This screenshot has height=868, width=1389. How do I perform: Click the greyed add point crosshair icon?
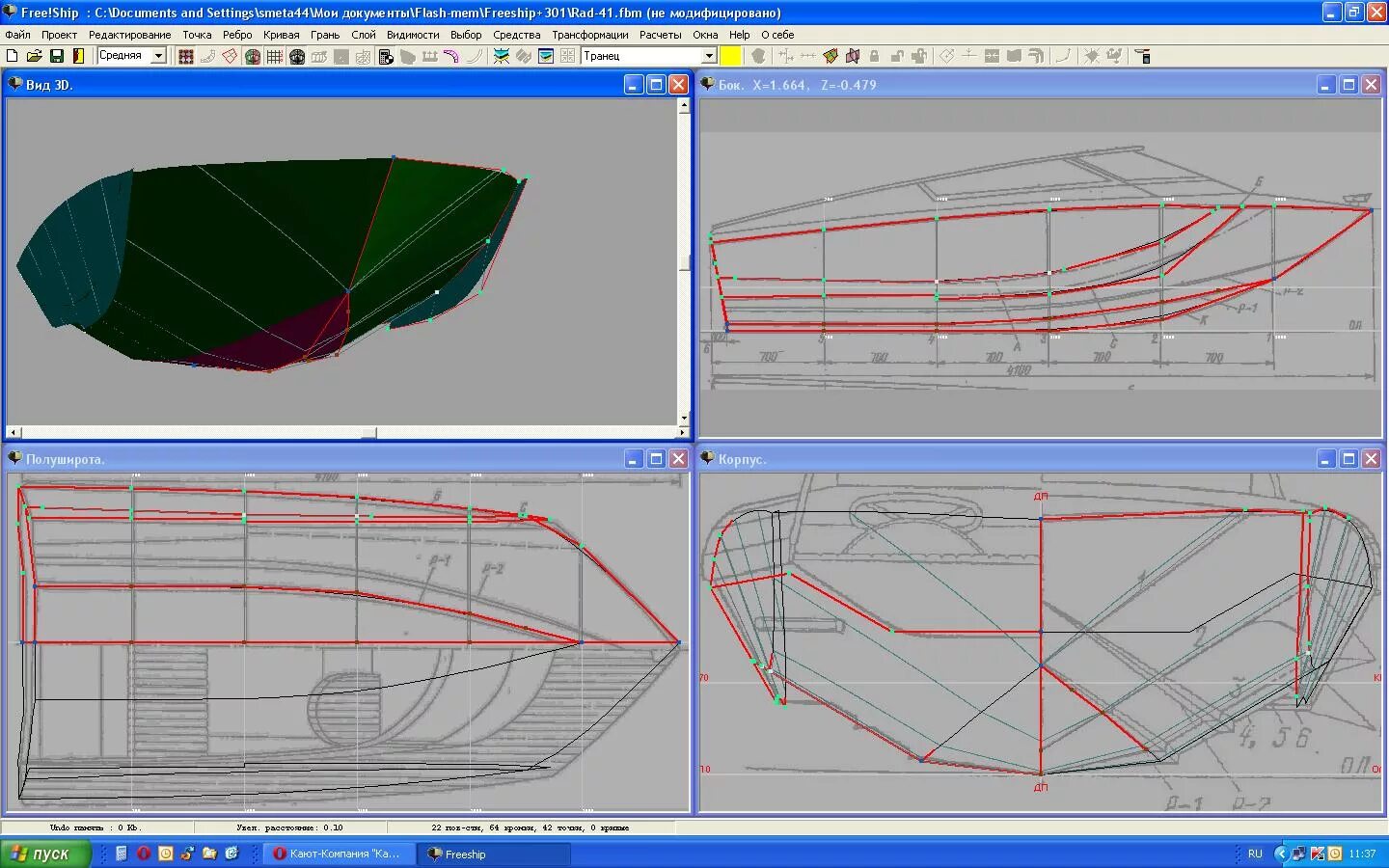[x=968, y=56]
